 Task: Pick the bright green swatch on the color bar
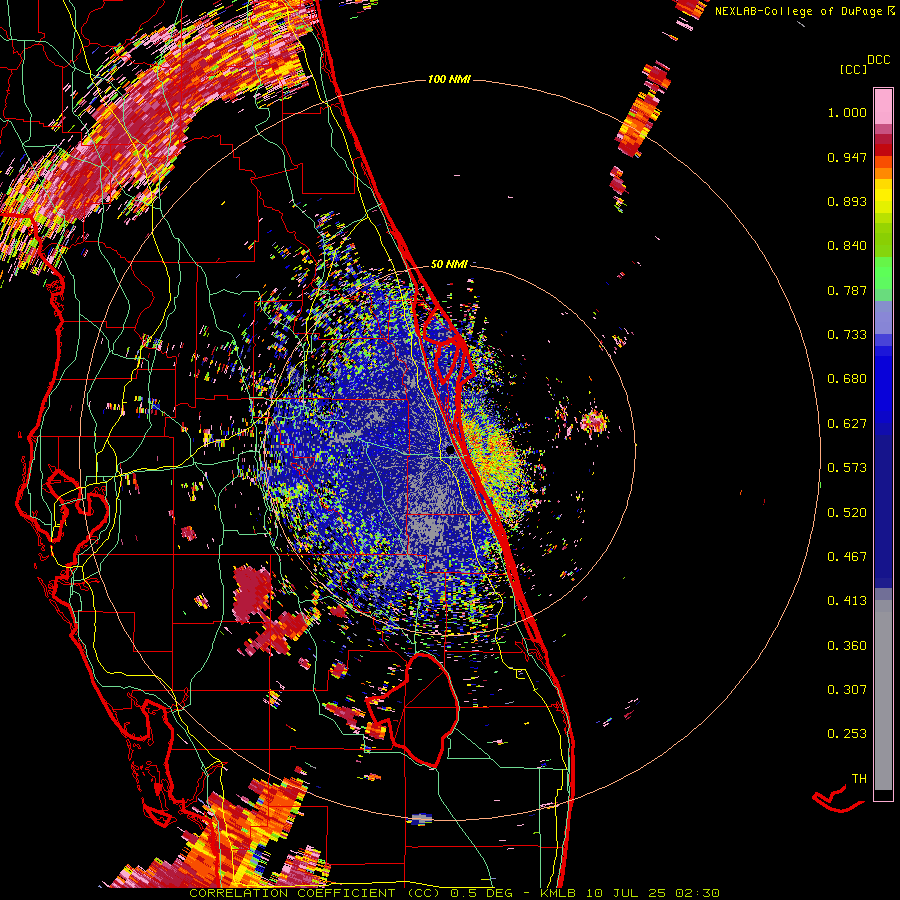pyautogui.click(x=883, y=273)
